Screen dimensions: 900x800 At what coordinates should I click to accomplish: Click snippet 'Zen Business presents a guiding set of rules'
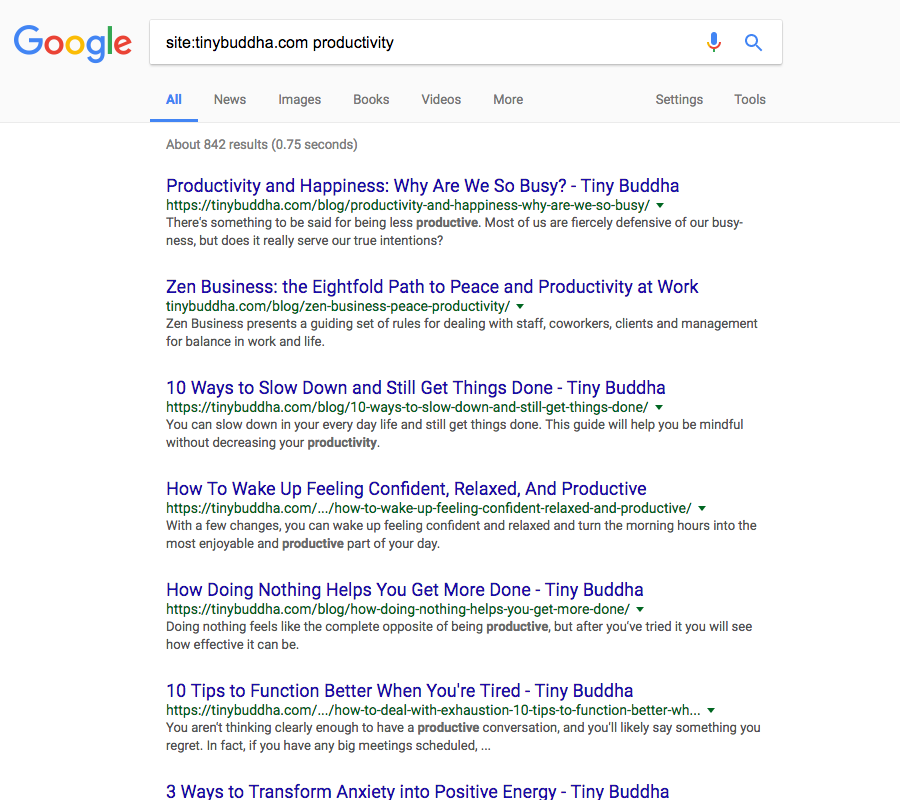[x=462, y=332]
